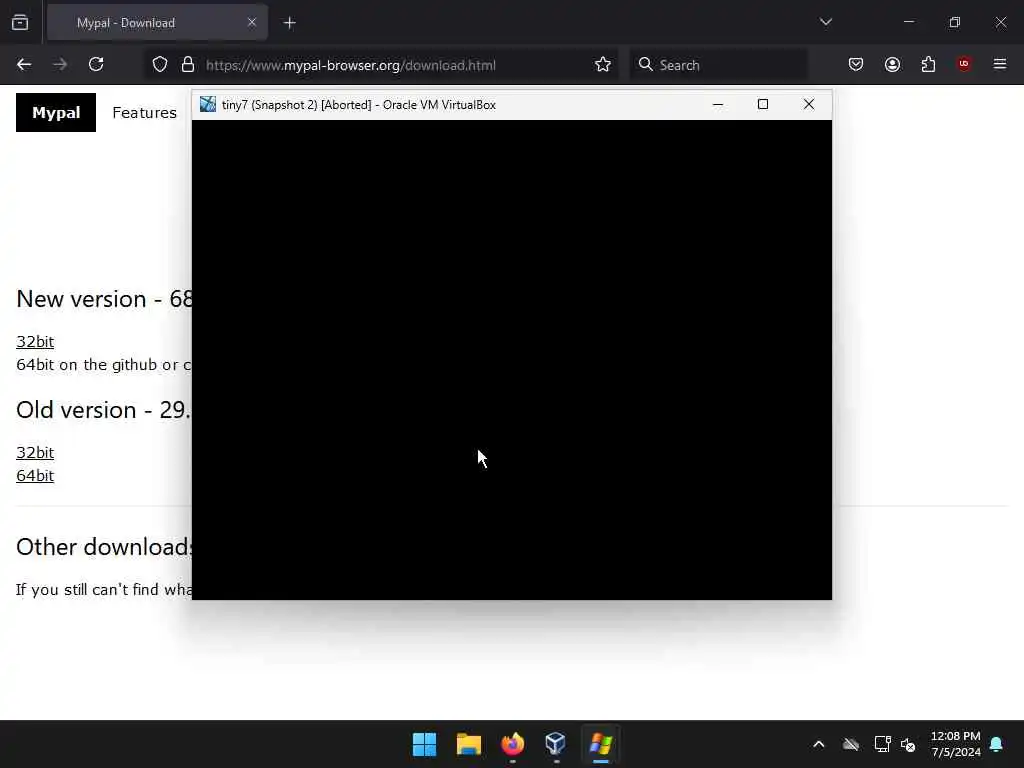Click the uBlock Origin icon

point(964,64)
